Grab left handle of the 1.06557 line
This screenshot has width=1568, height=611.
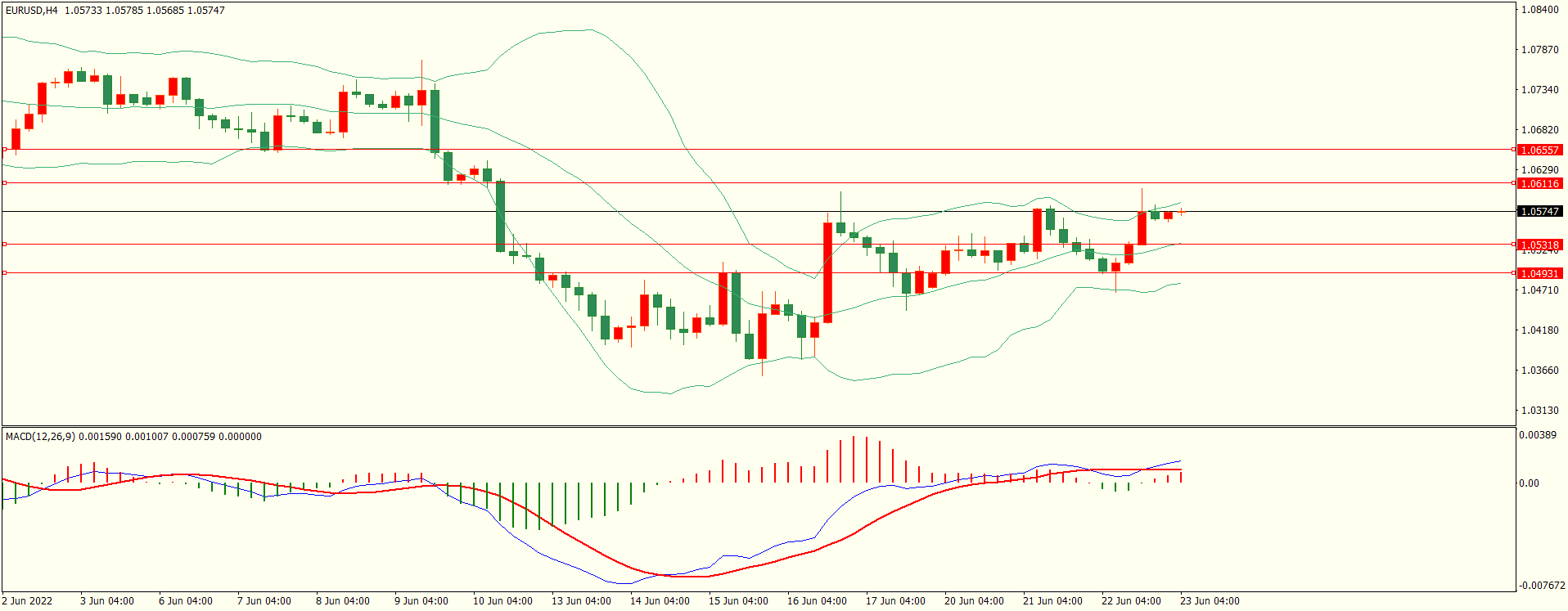pos(4,150)
